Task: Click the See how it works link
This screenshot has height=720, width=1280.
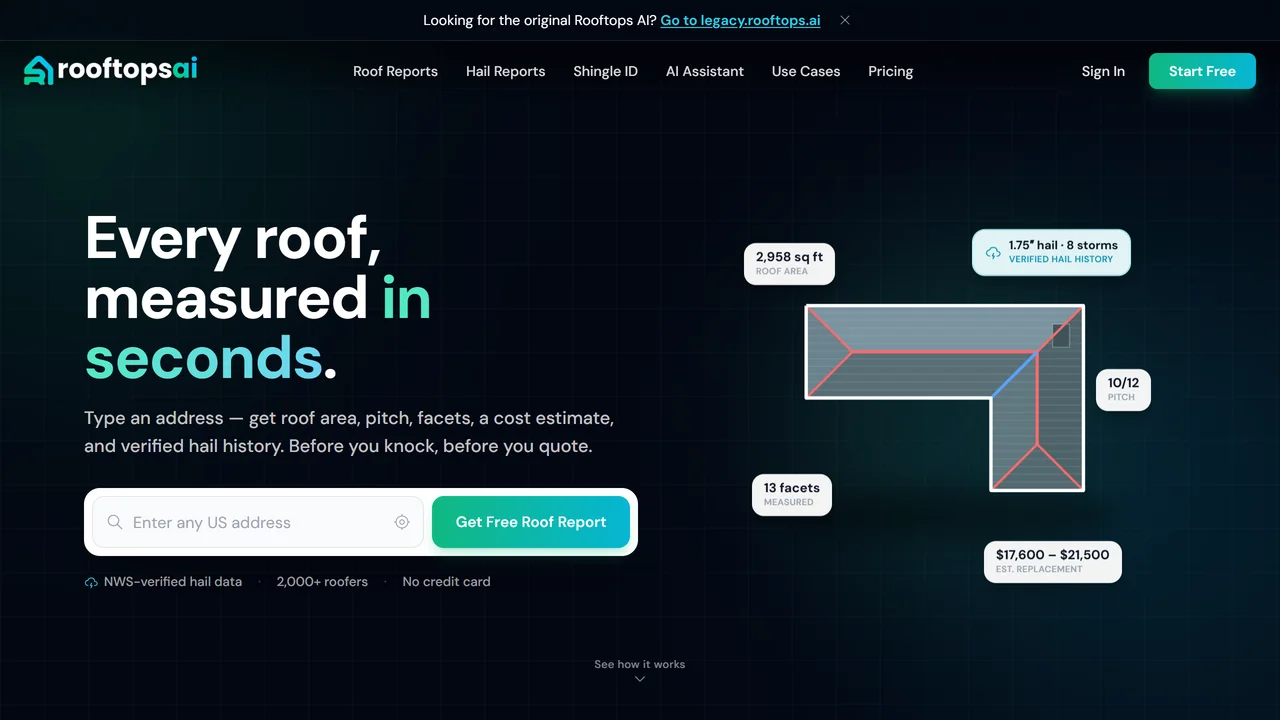Action: pyautogui.click(x=640, y=664)
